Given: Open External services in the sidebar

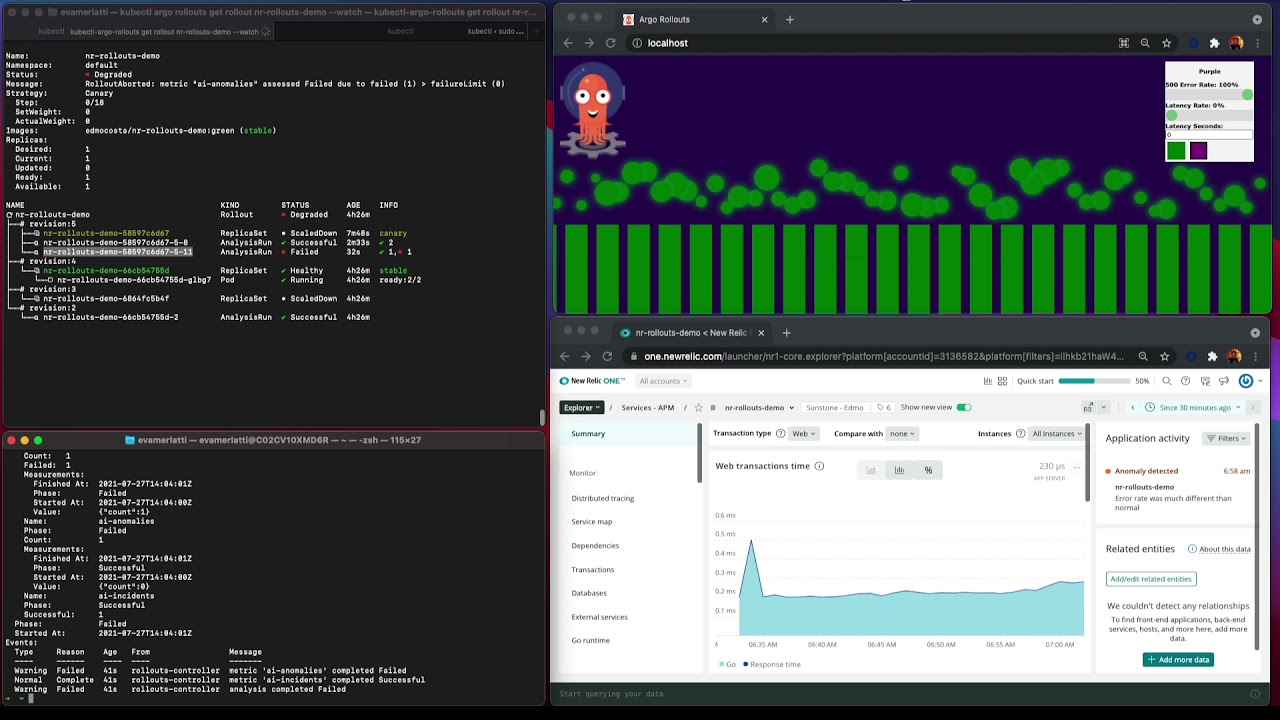Looking at the screenshot, I should 599,617.
